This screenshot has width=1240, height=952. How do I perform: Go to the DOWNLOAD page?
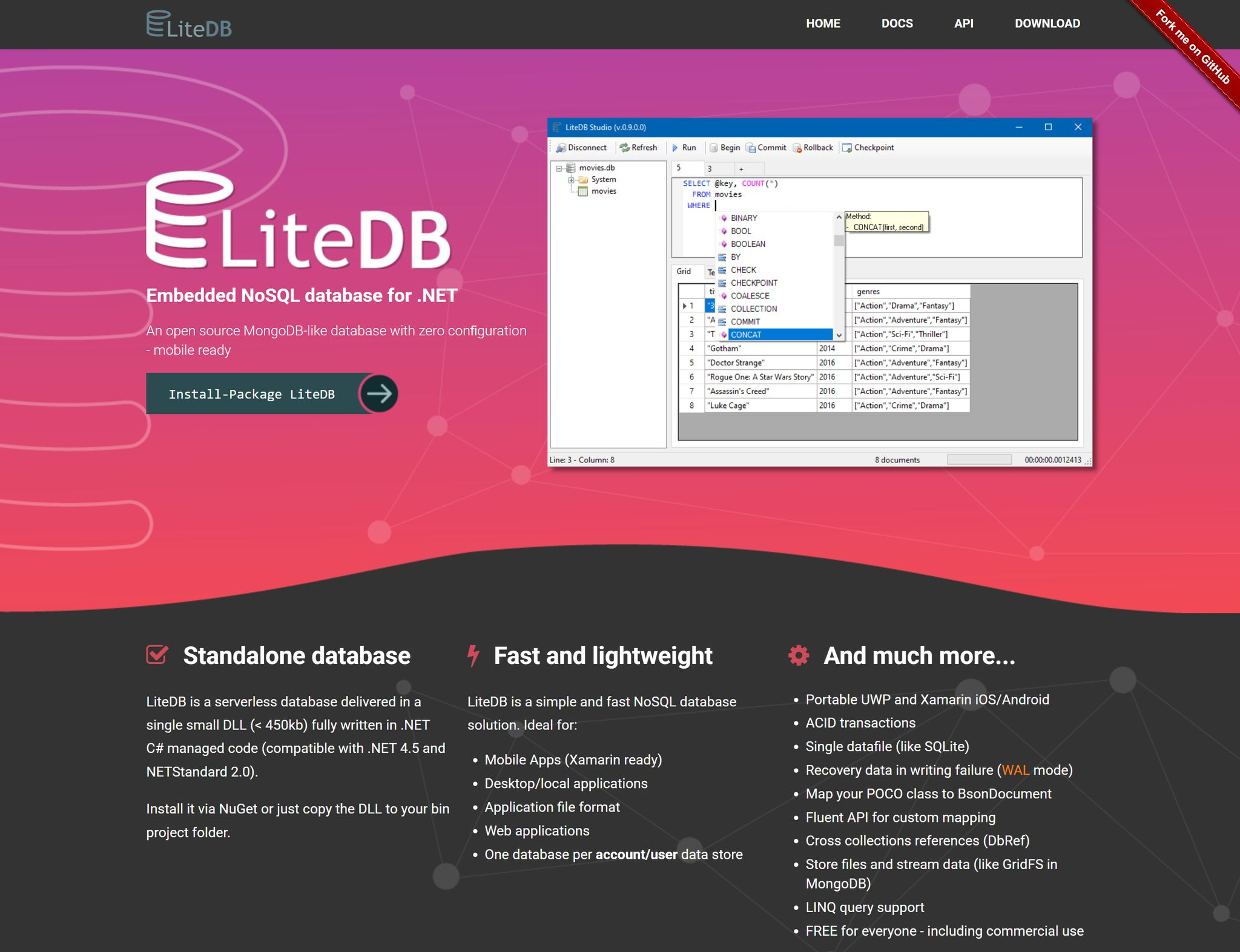click(x=1047, y=24)
